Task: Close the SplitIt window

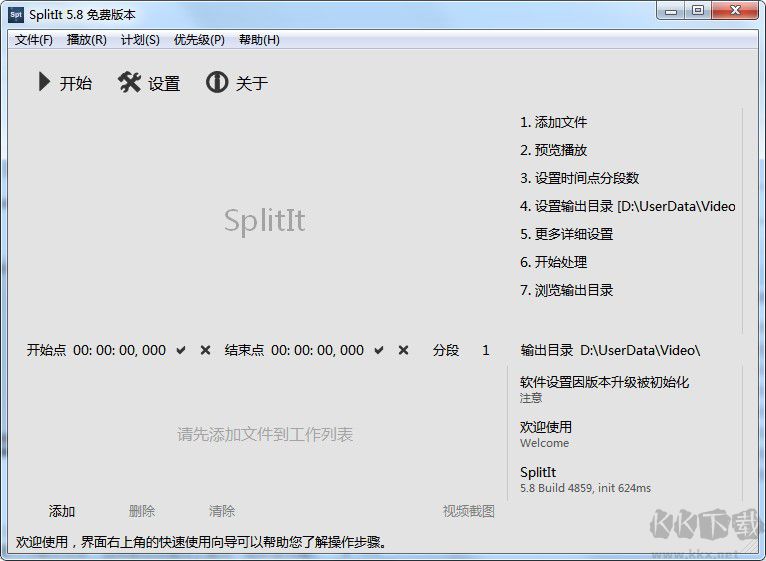Action: 735,11
